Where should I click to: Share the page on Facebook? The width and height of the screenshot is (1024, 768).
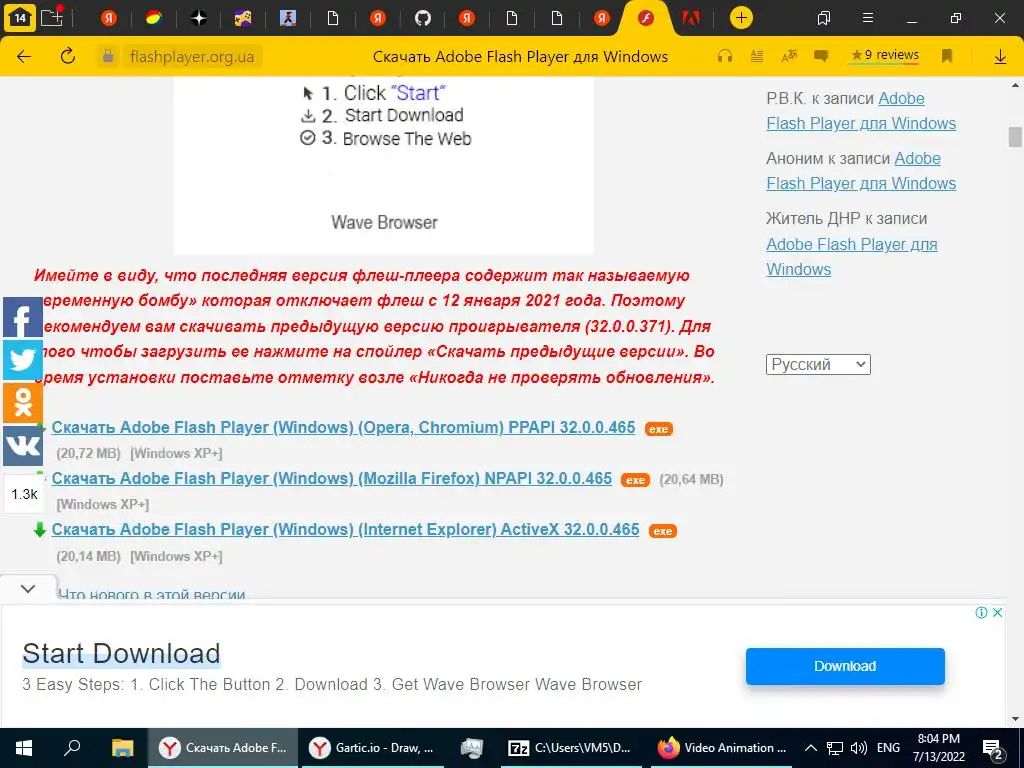click(23, 317)
